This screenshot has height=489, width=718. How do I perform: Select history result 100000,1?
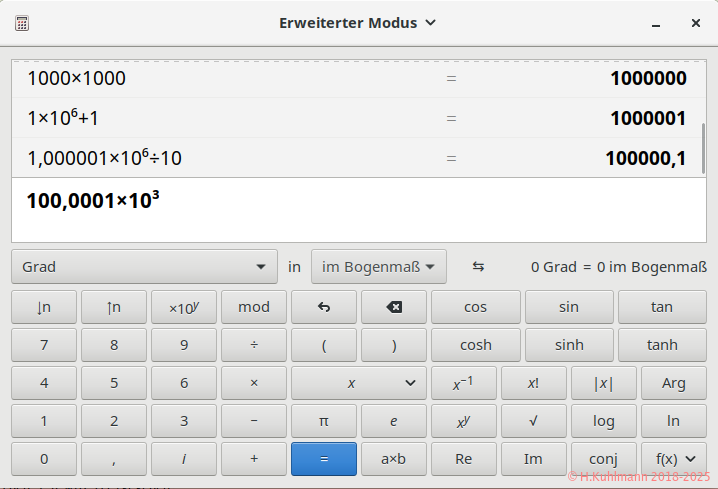coord(646,158)
